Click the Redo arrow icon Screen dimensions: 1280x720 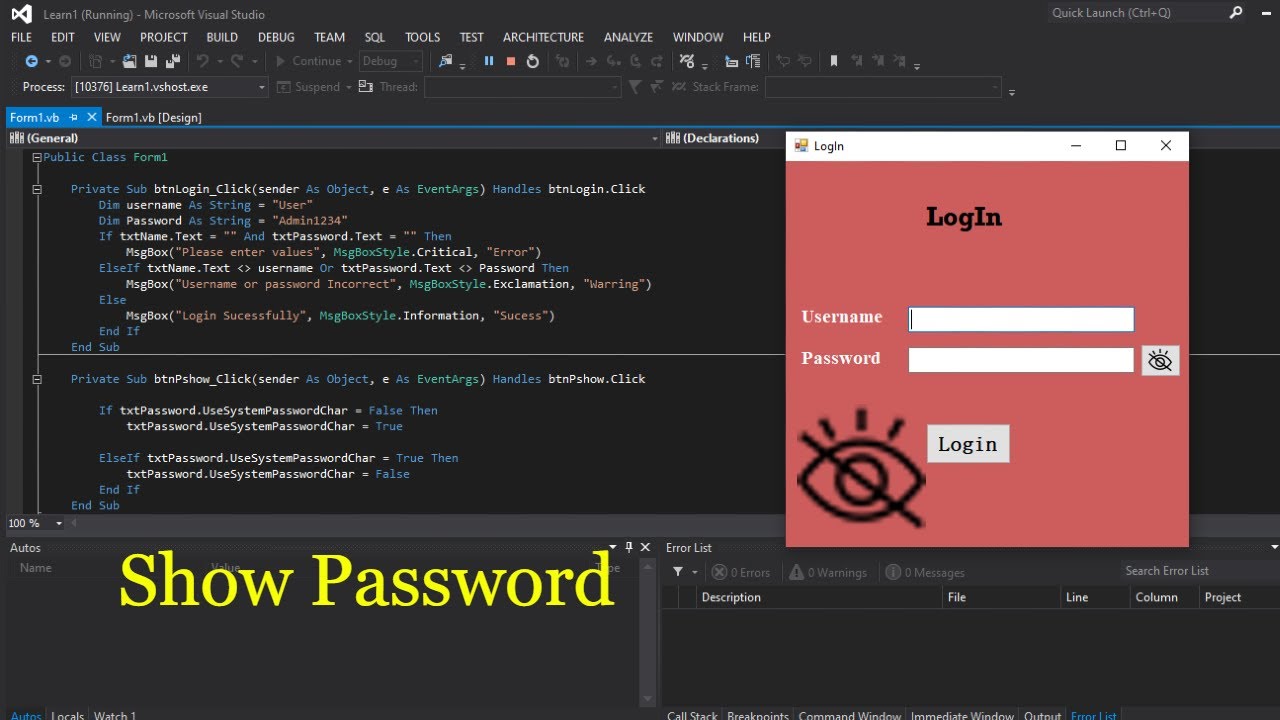[237, 61]
